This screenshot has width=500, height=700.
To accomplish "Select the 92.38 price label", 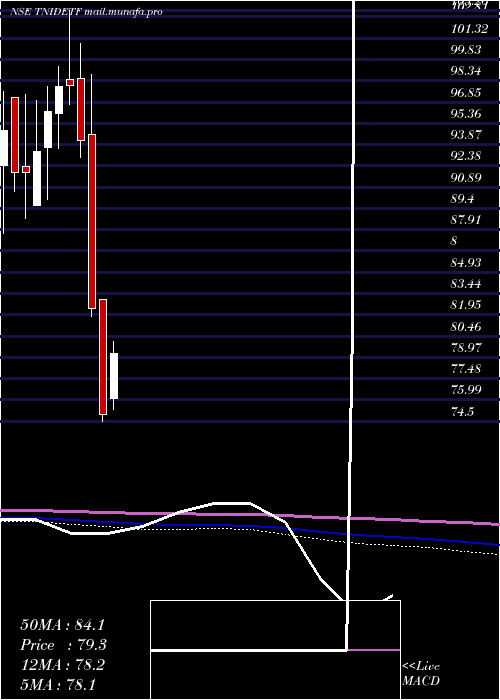I will pos(466,156).
